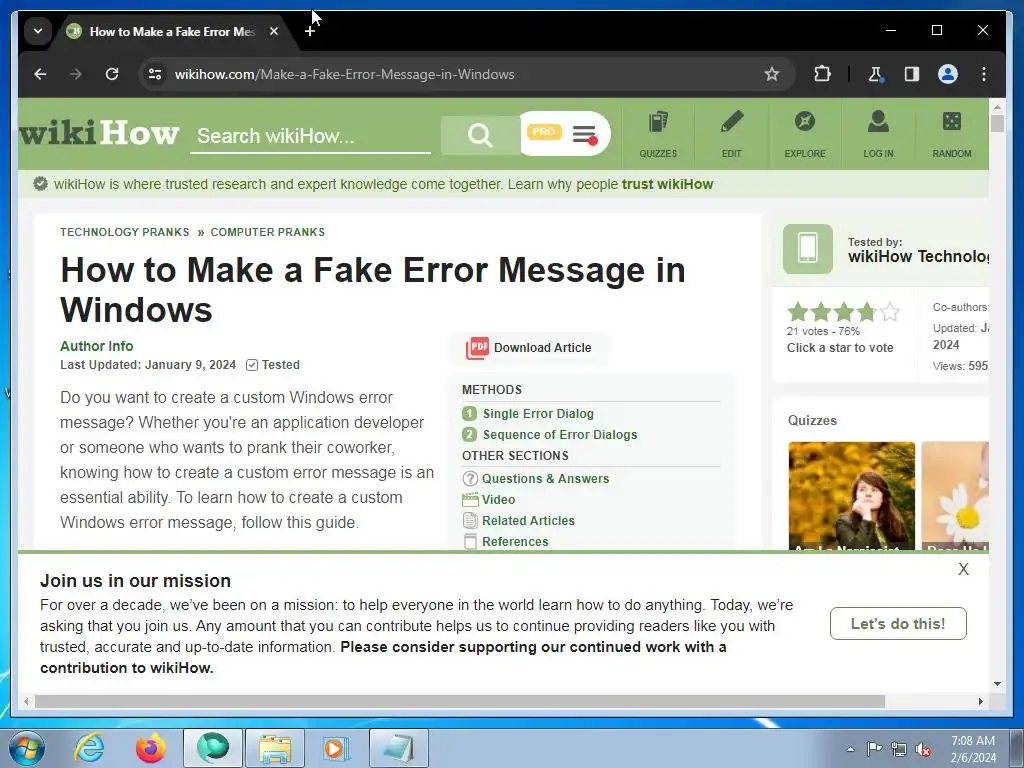The image size is (1024, 768).
Task: Go back to the previous page
Action: [40, 74]
